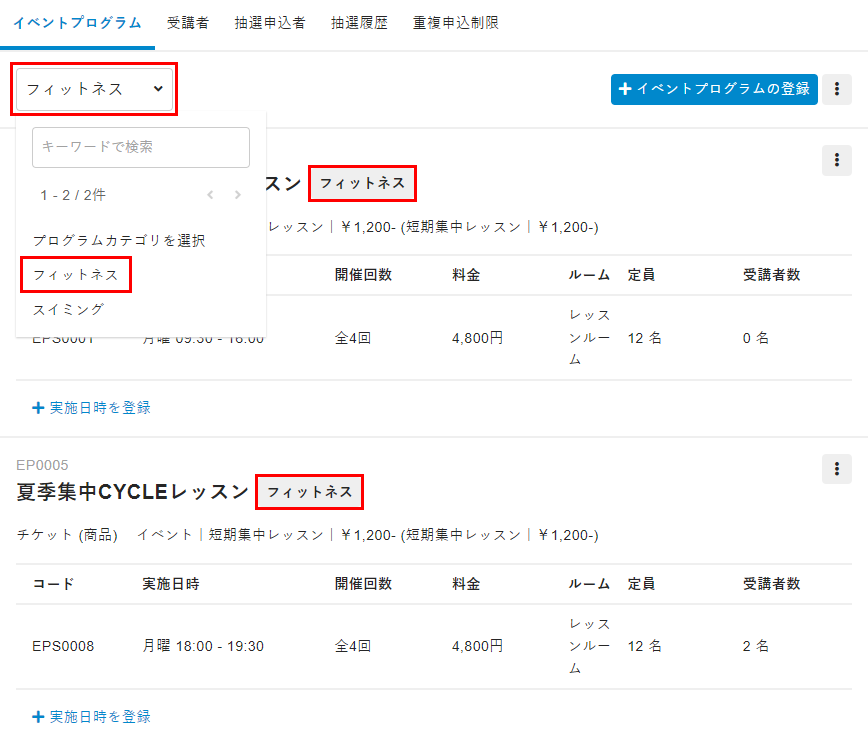Image resolution: width=868 pixels, height=745 pixels.
Task: Switch to the 受講者 tab
Action: coord(188,23)
